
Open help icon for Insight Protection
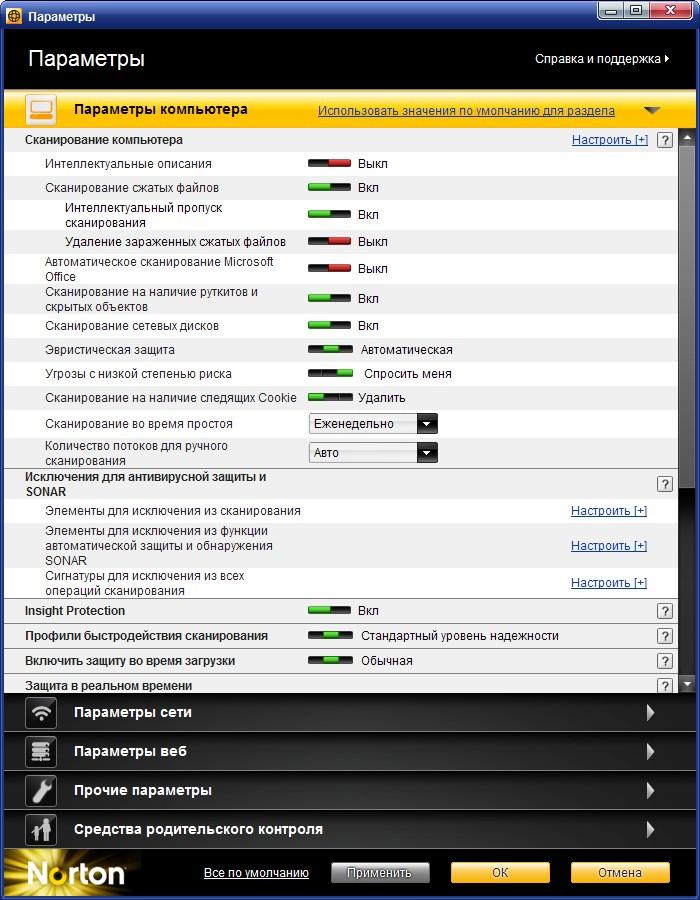pyautogui.click(x=664, y=611)
